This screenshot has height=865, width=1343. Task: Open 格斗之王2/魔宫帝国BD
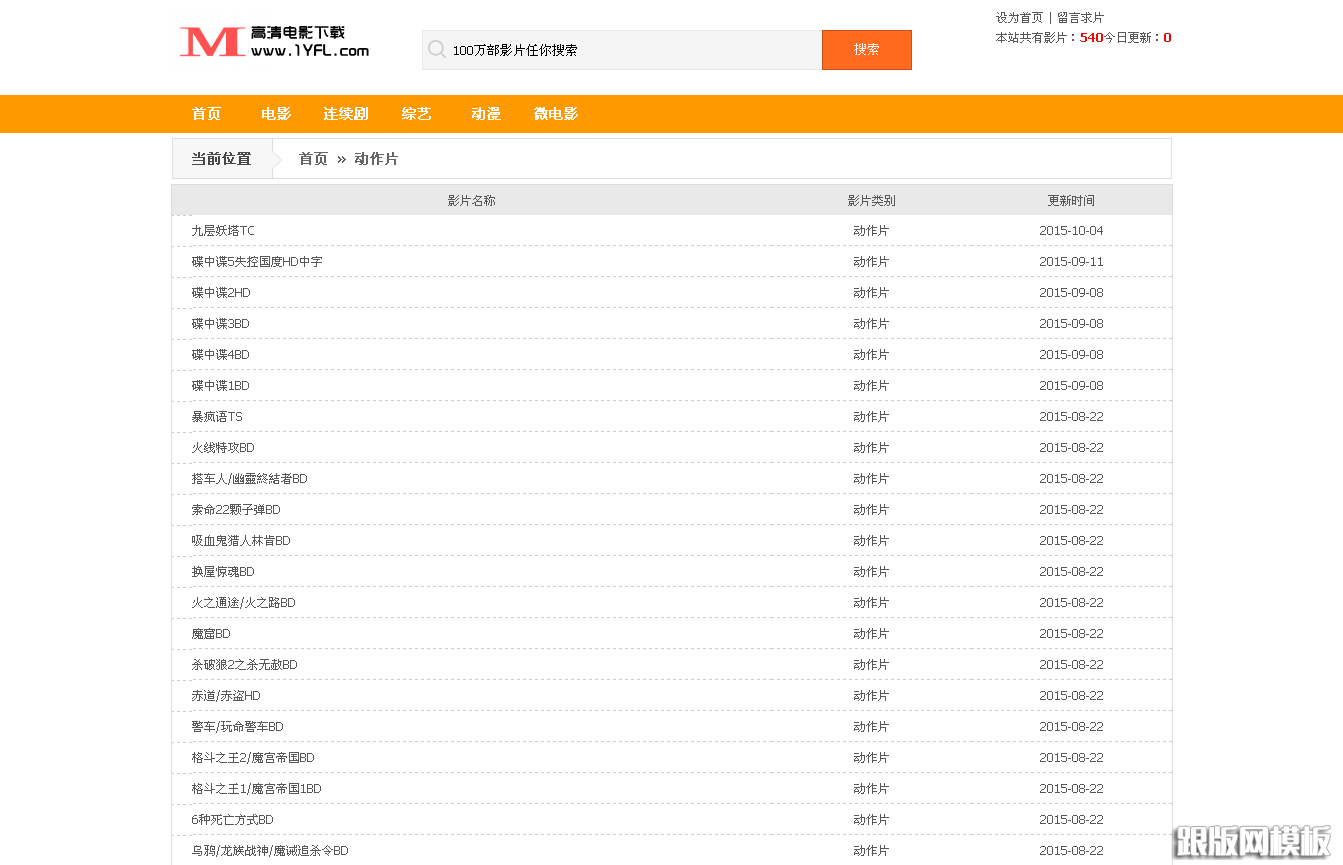tap(252, 757)
